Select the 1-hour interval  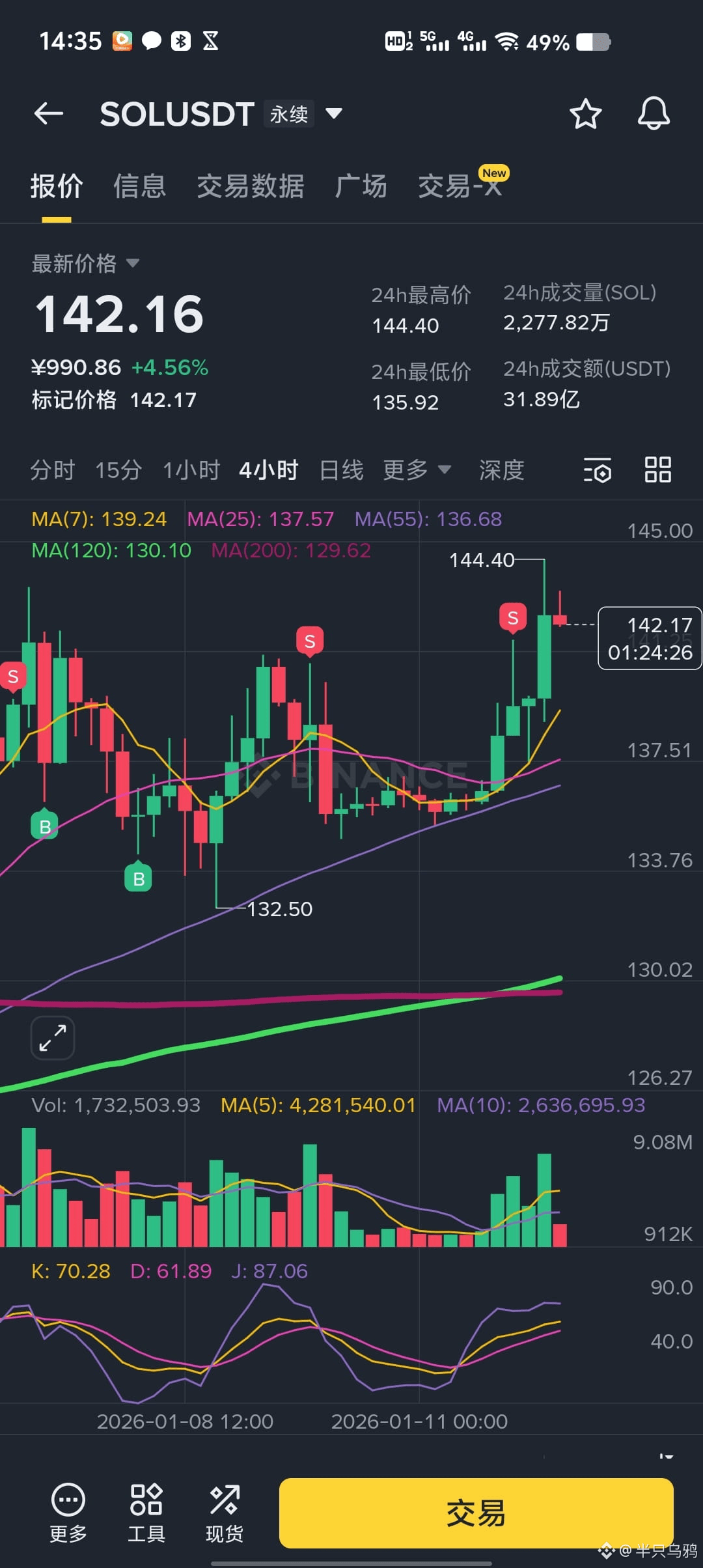click(x=191, y=469)
